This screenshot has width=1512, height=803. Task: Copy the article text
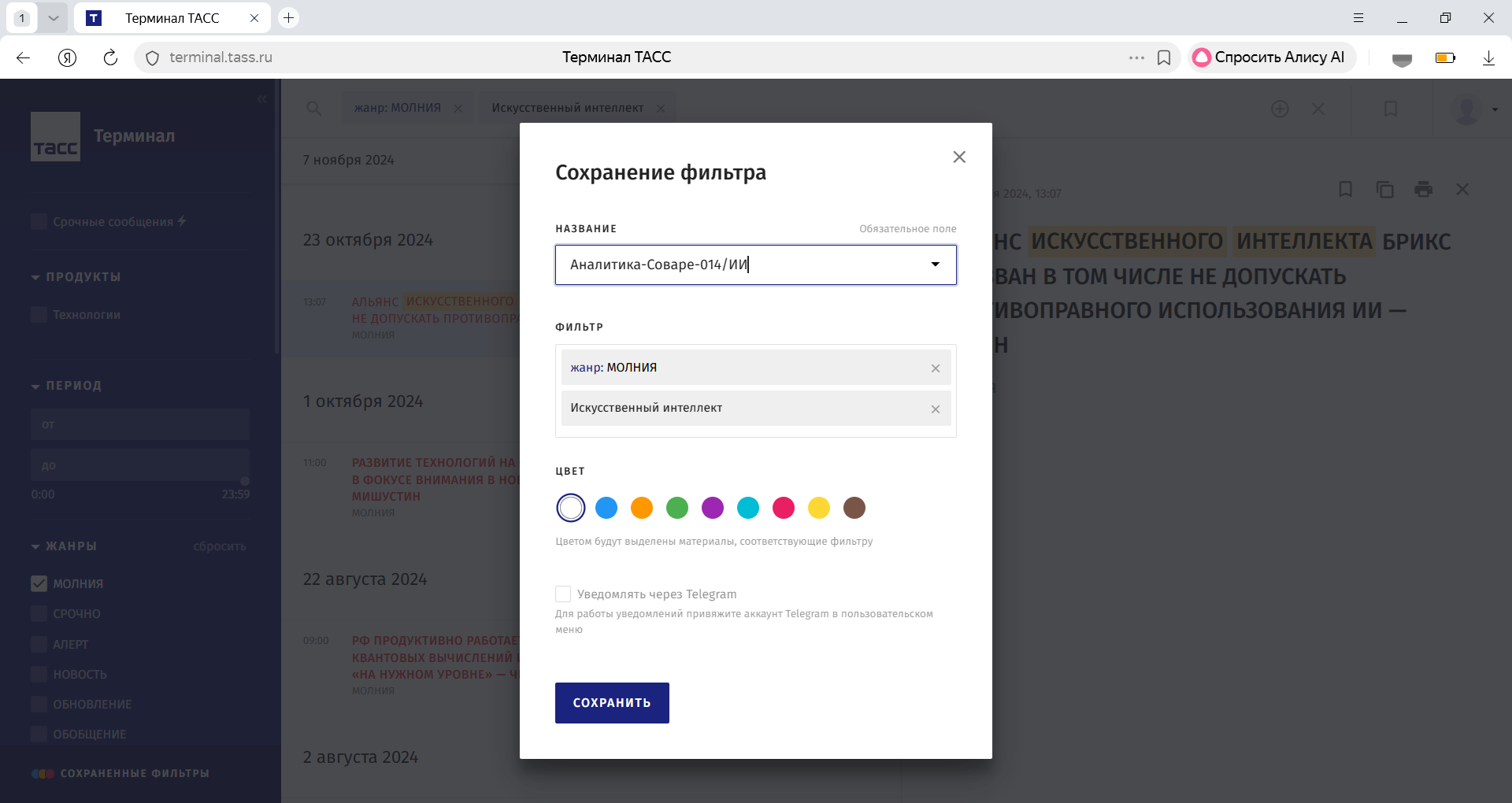[1385, 189]
